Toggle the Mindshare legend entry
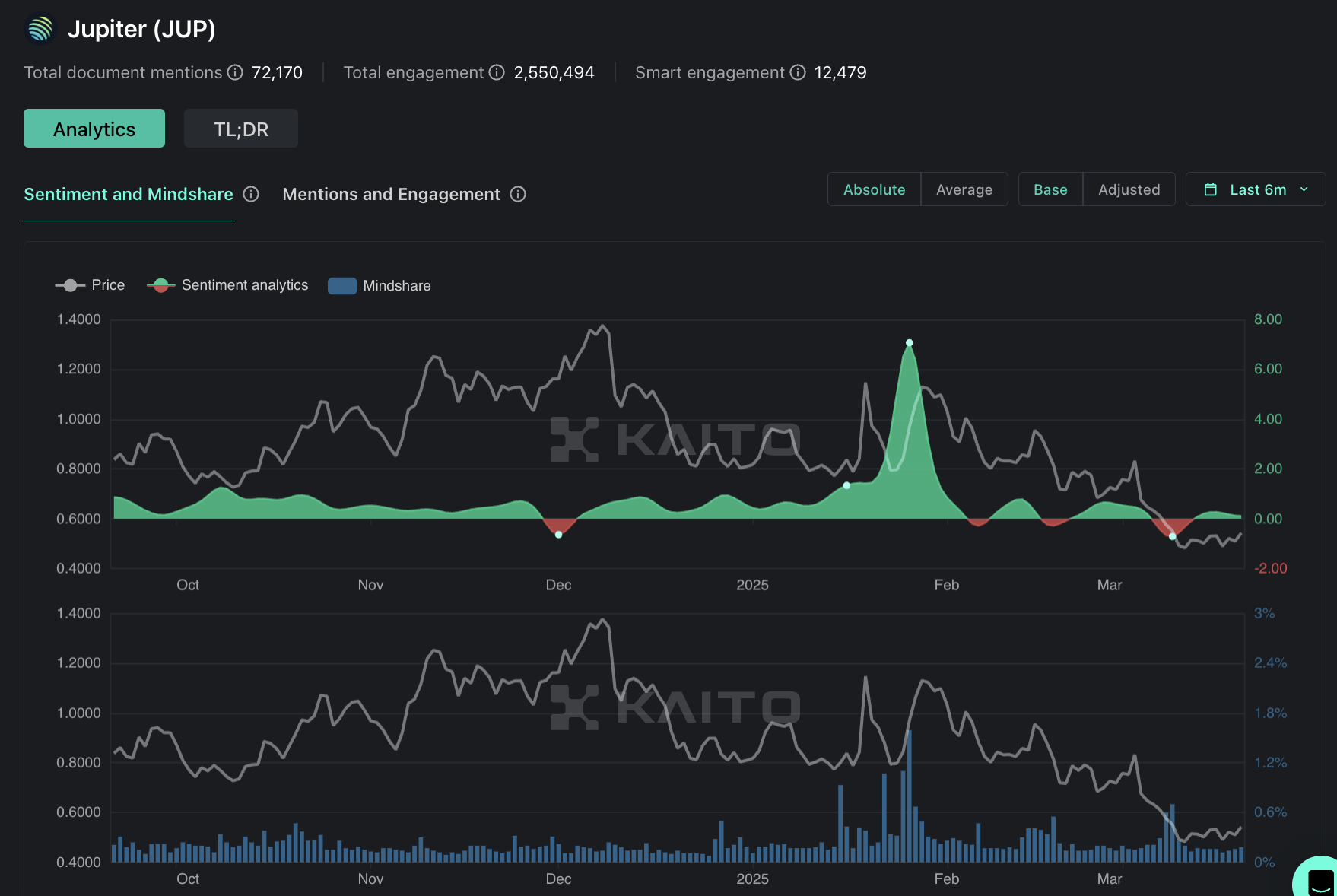Image resolution: width=1337 pixels, height=896 pixels. click(380, 285)
